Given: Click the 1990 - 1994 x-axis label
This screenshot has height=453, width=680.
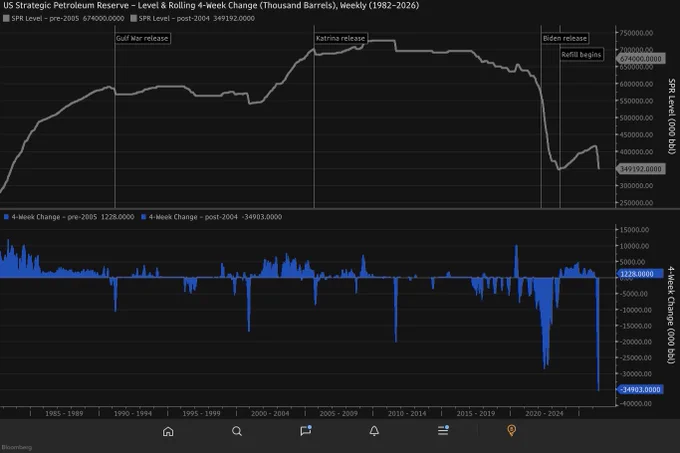Looking at the screenshot, I should [133, 414].
